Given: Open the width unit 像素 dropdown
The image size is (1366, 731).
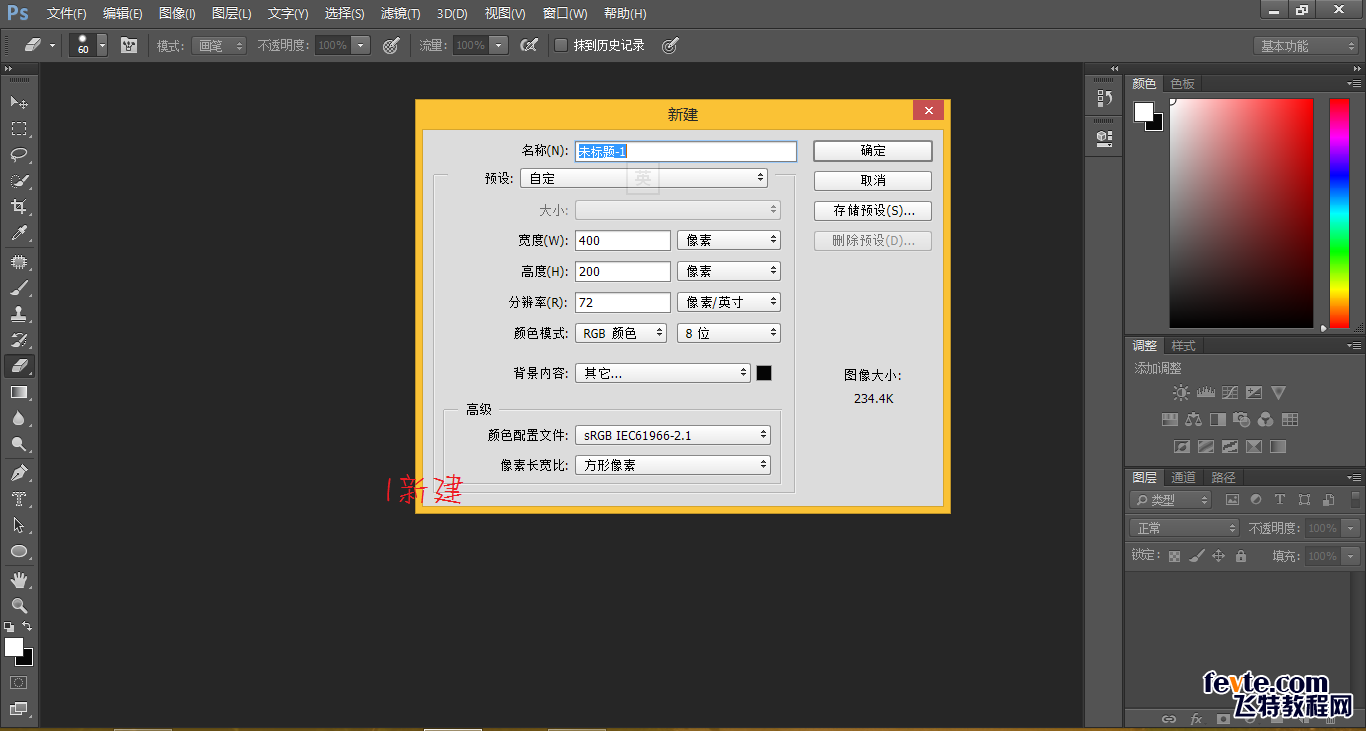Looking at the screenshot, I should (728, 240).
